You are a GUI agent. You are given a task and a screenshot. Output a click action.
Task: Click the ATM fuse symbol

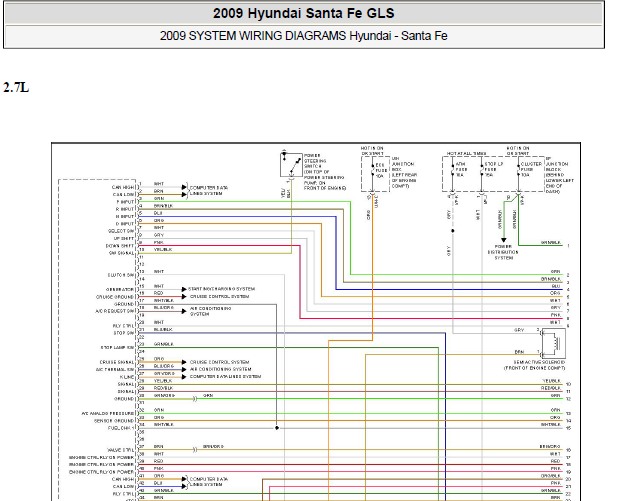click(x=452, y=167)
